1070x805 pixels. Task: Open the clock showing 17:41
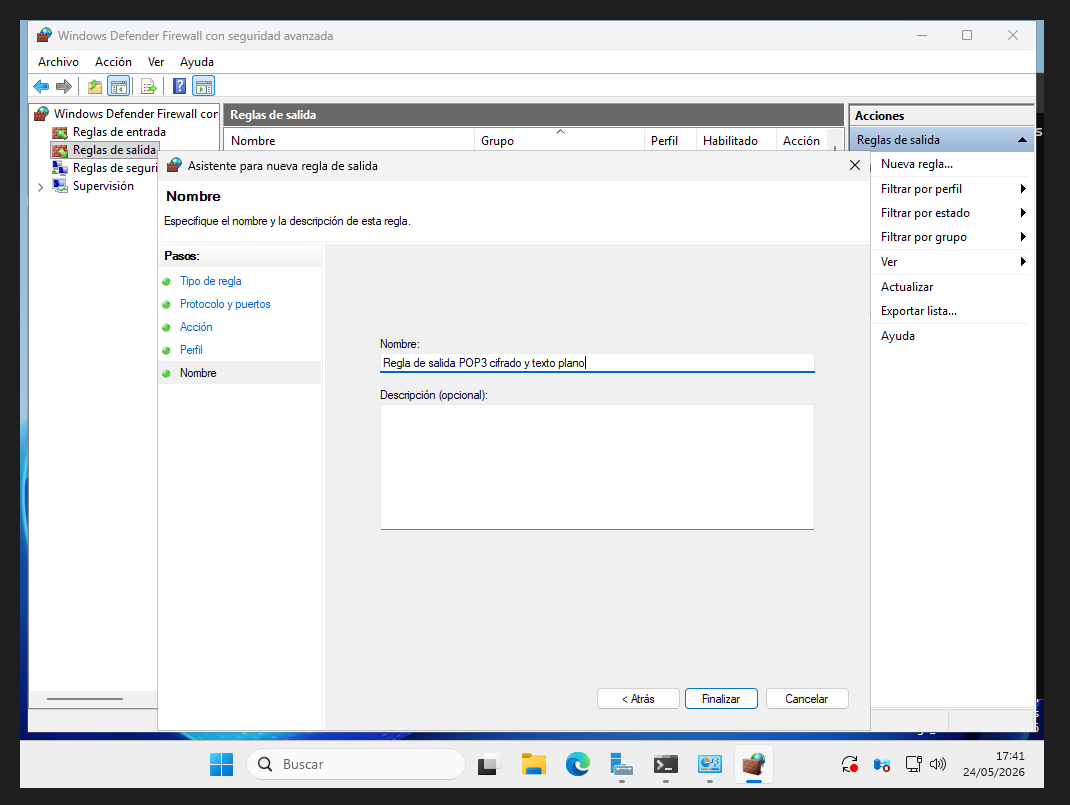pos(994,765)
